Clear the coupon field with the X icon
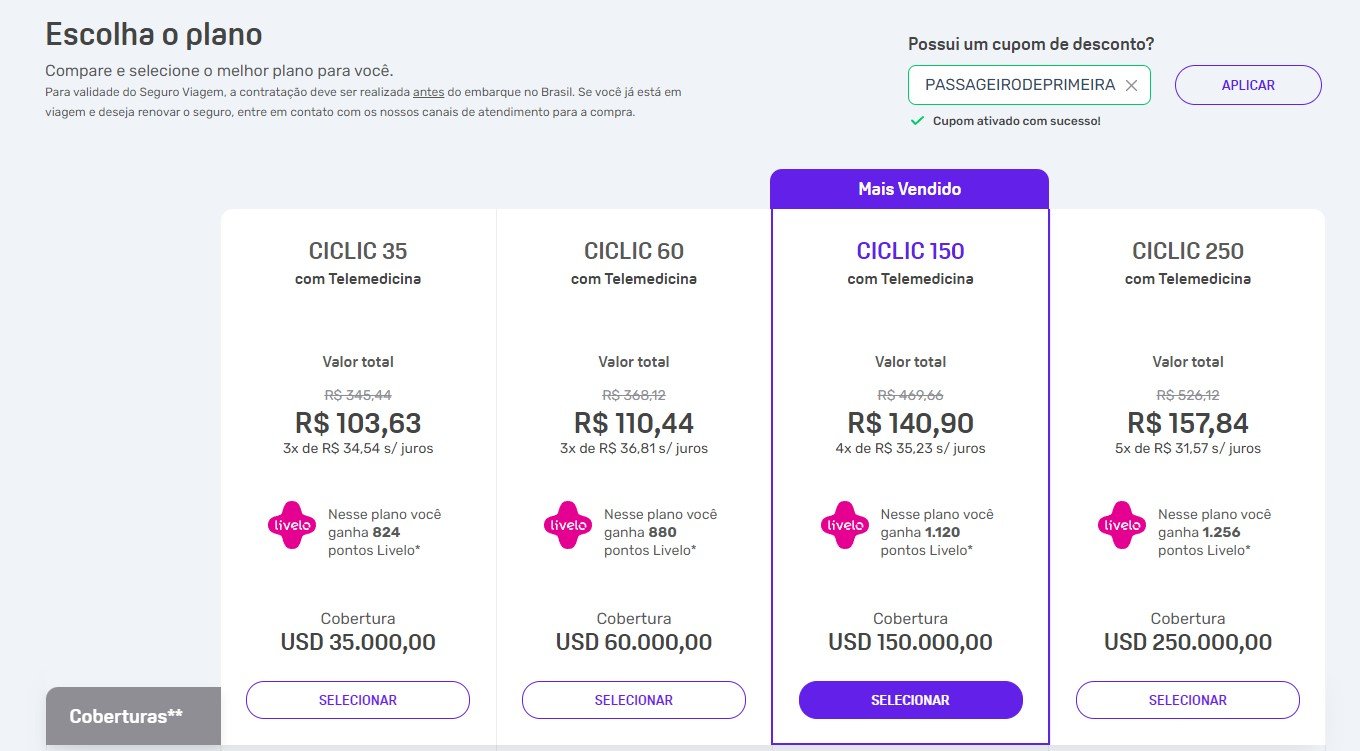This screenshot has height=751, width=1360. coord(1131,85)
